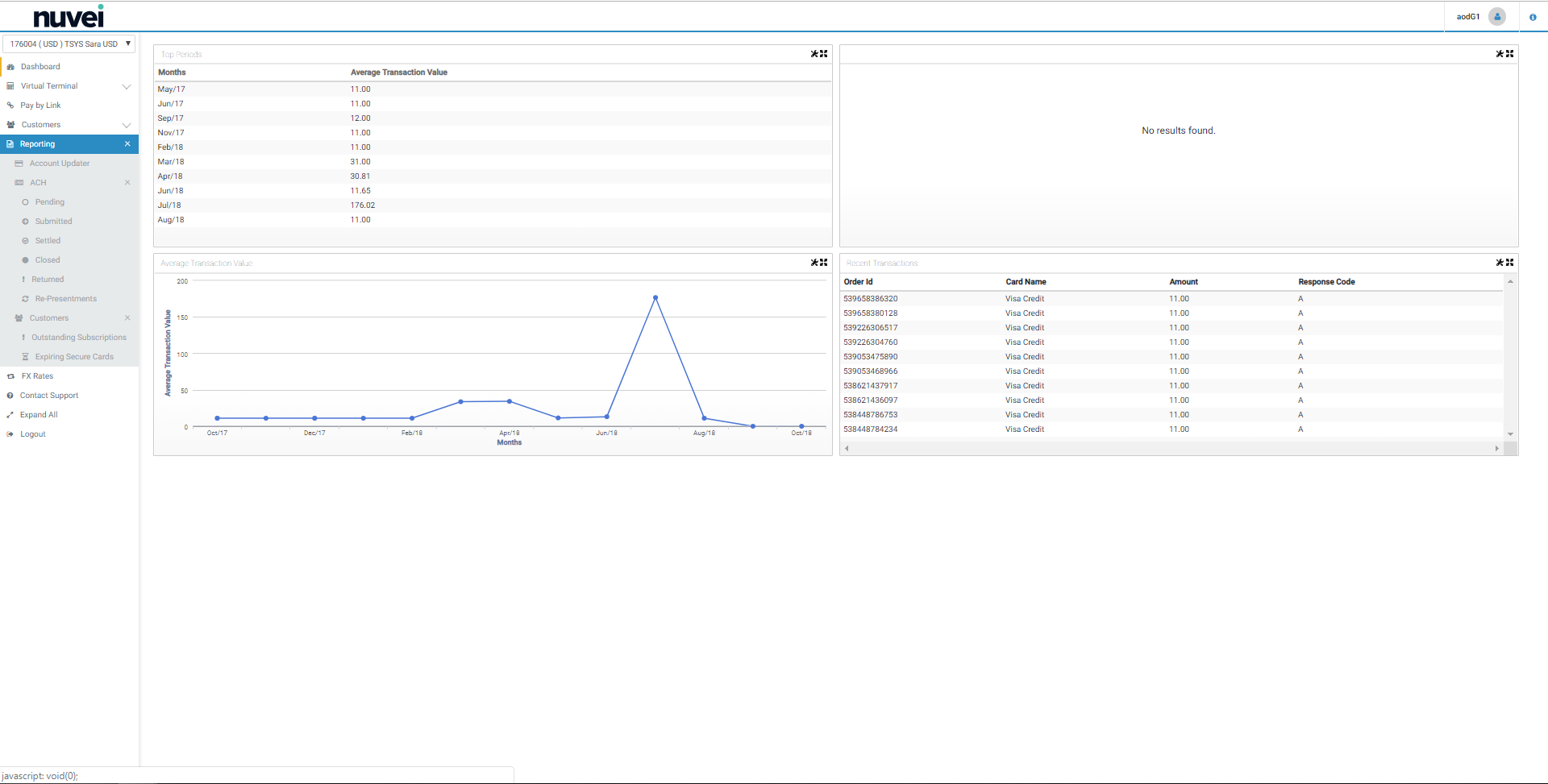Expand the top-level Customers menu chevron

(x=127, y=125)
